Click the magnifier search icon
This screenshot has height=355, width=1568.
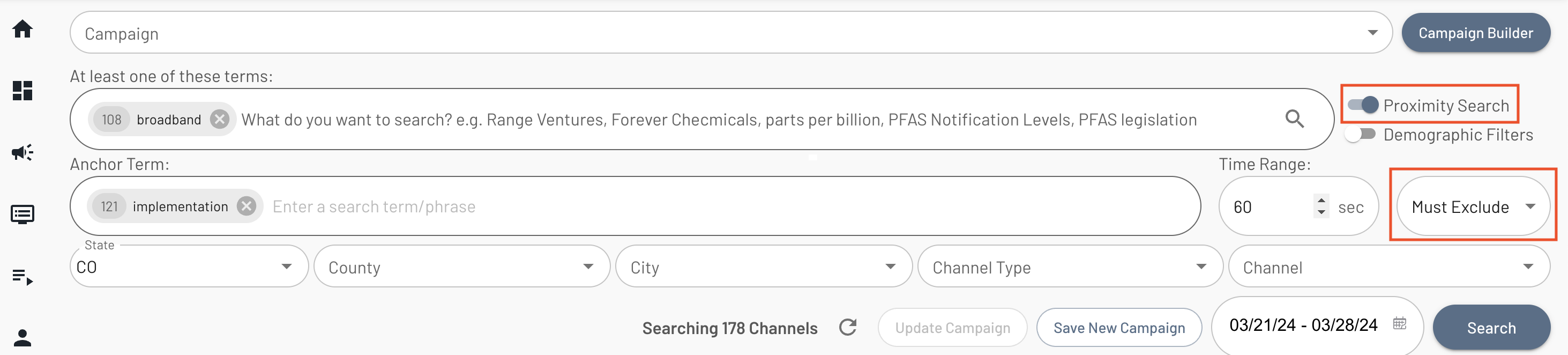pyautogui.click(x=1295, y=119)
